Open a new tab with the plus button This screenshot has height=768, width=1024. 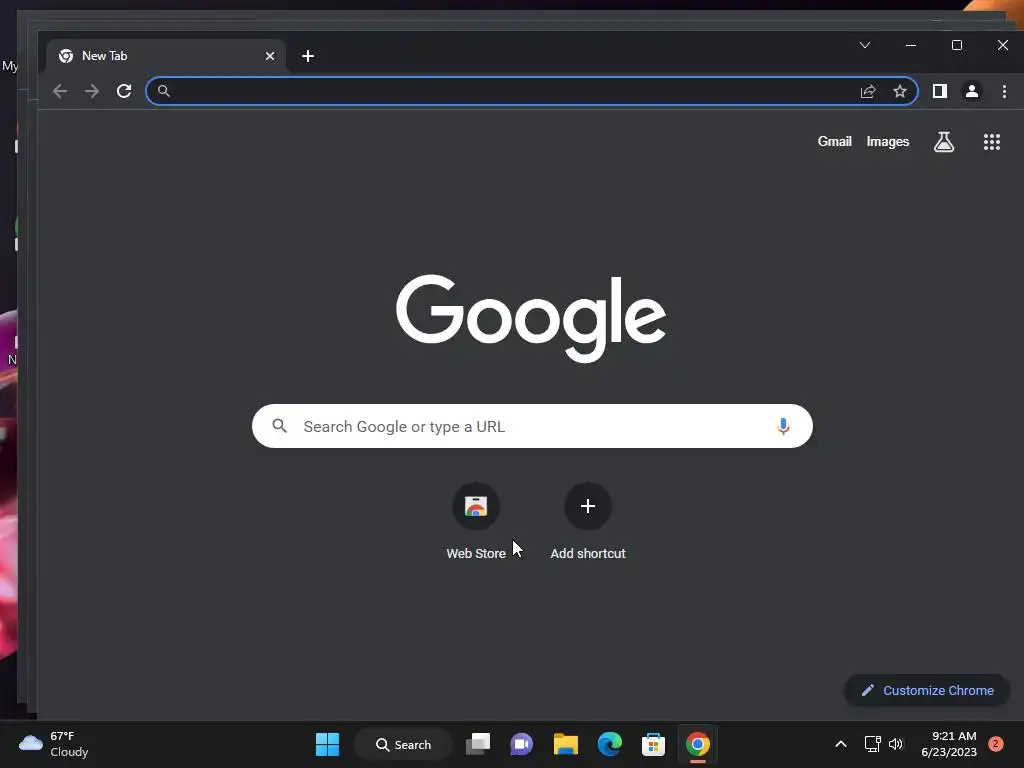(308, 56)
